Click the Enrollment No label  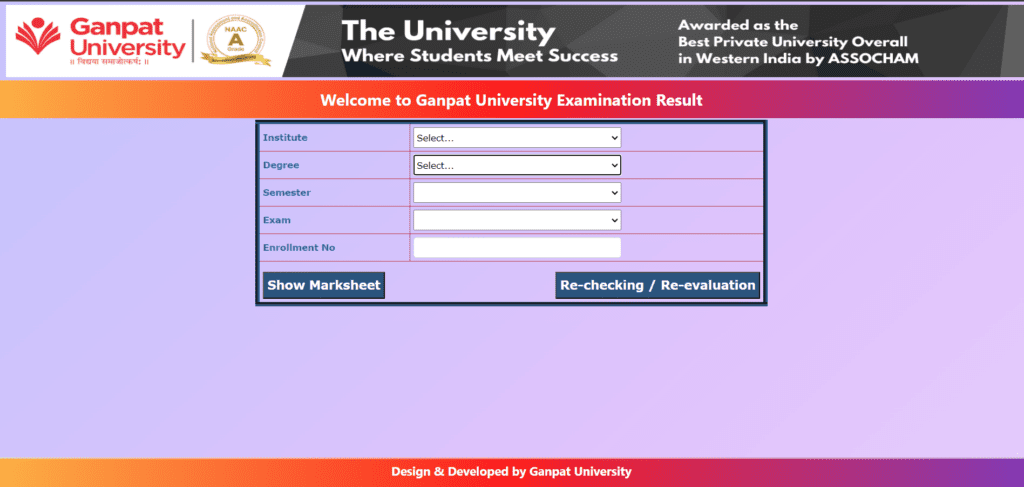299,247
